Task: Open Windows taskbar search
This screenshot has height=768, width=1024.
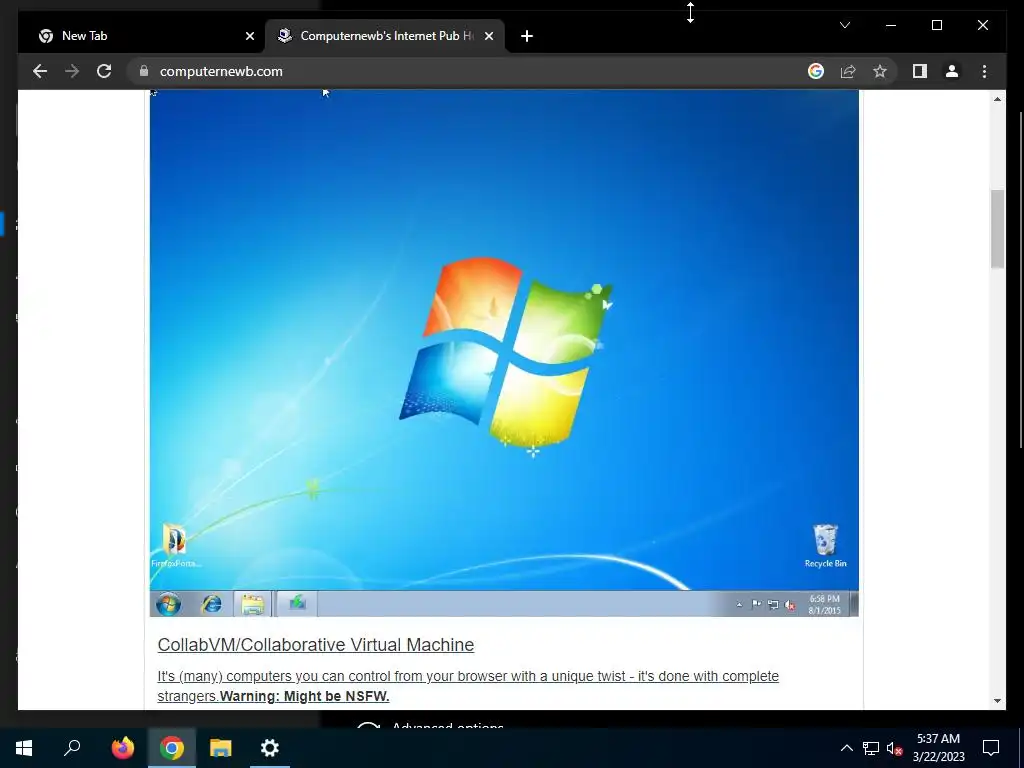Action: [x=72, y=748]
